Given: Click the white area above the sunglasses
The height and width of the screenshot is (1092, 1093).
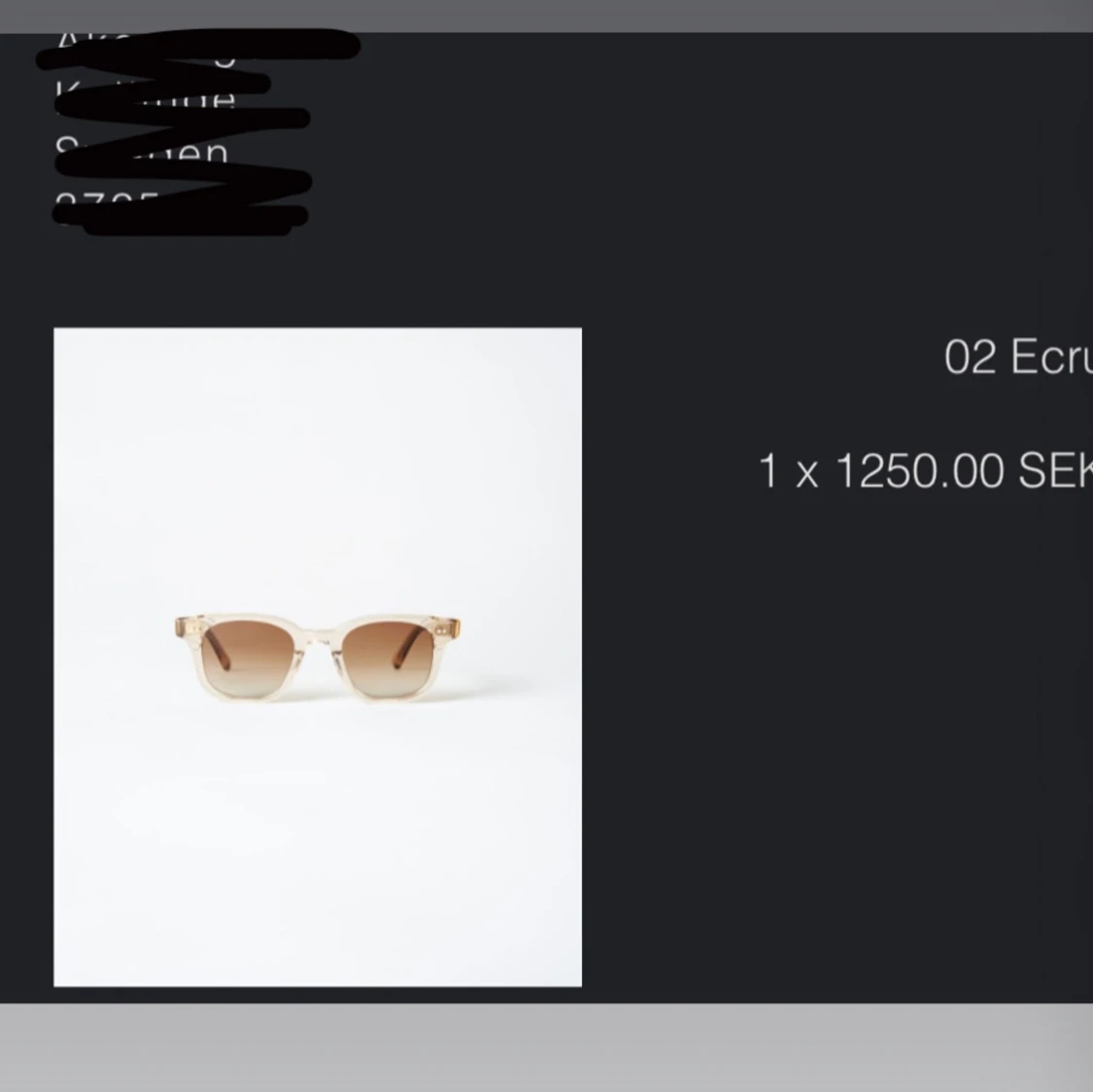Looking at the screenshot, I should coord(317,467).
